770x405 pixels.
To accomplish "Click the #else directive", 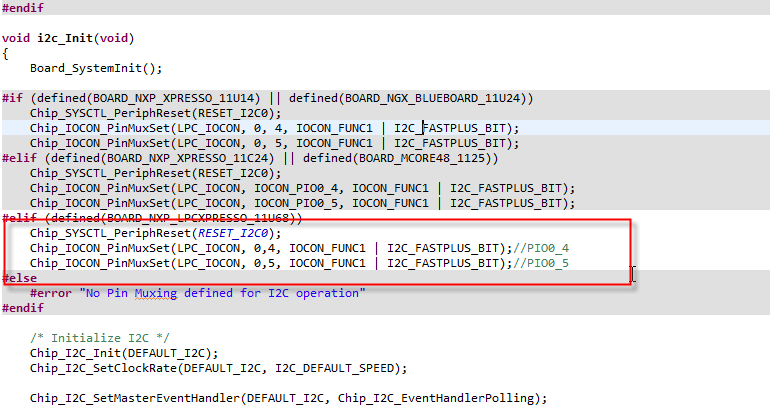I will coord(20,278).
